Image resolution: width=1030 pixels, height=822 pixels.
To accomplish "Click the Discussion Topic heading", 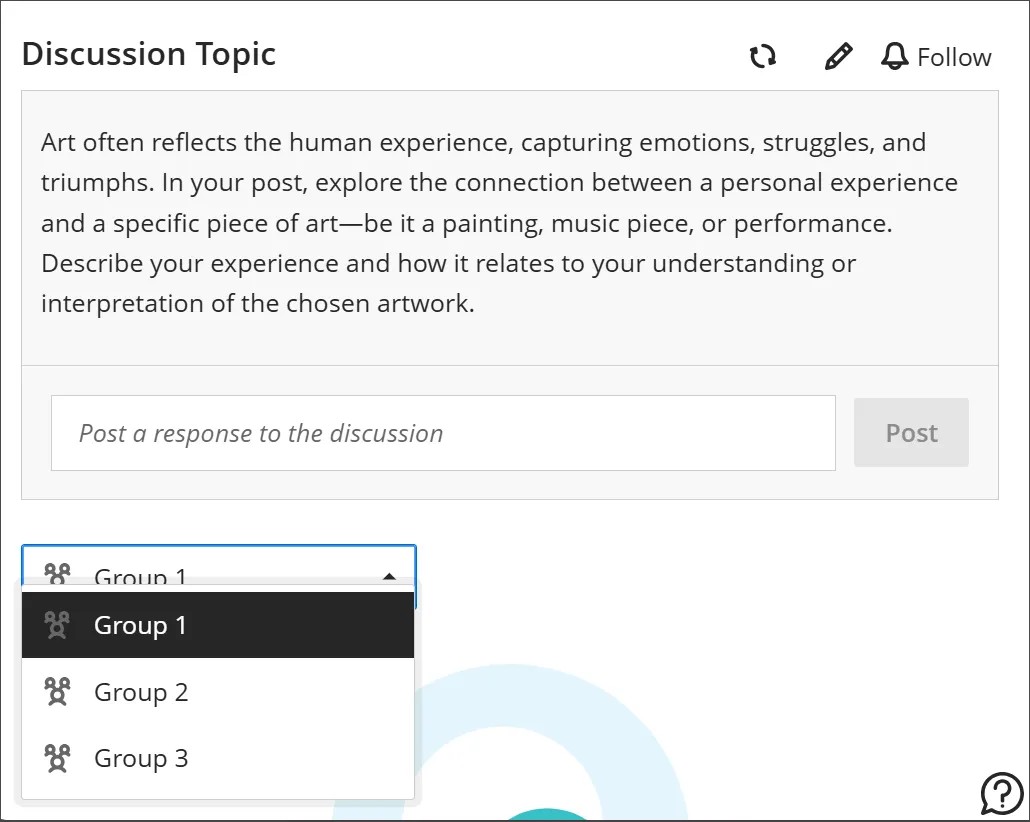I will tap(149, 54).
